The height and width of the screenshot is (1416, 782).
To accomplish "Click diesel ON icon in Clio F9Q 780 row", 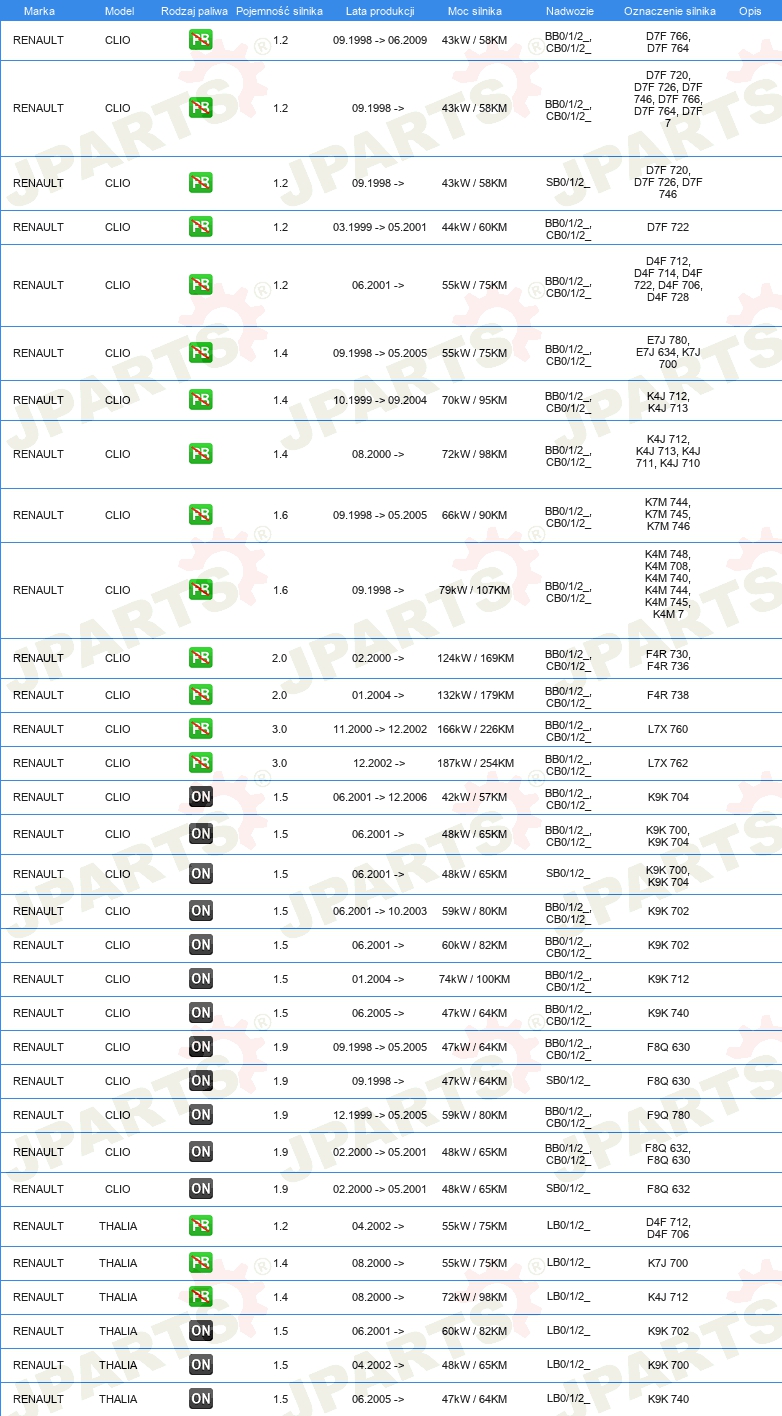I will (x=200, y=1115).
